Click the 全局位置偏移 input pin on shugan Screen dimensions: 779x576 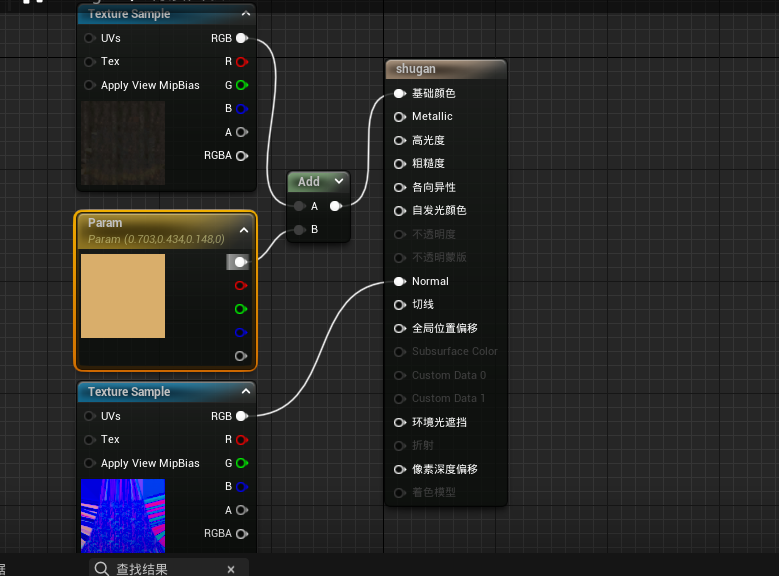399,329
